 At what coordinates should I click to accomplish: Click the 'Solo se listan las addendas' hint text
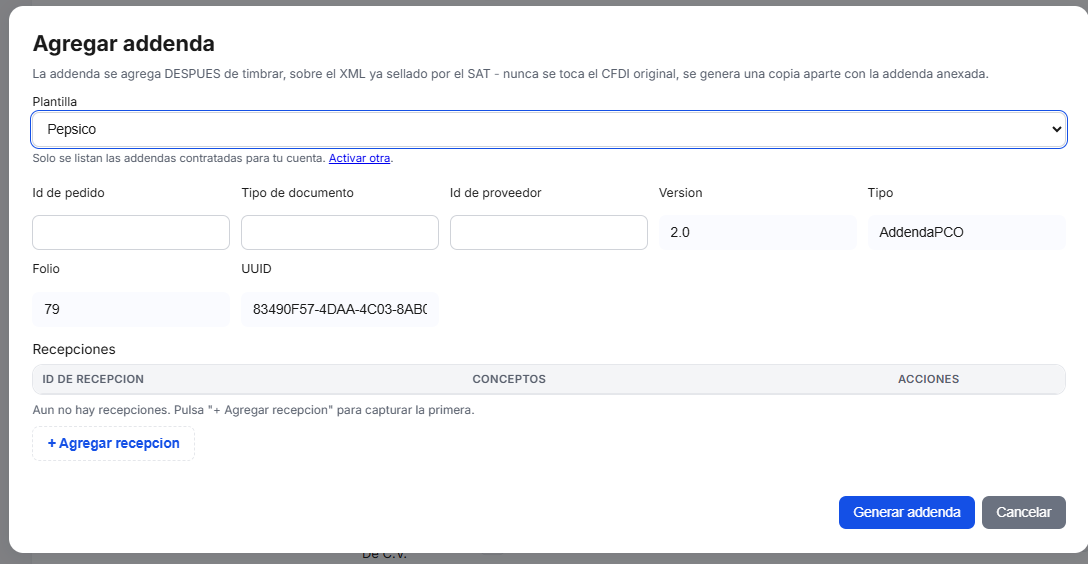(x=179, y=158)
